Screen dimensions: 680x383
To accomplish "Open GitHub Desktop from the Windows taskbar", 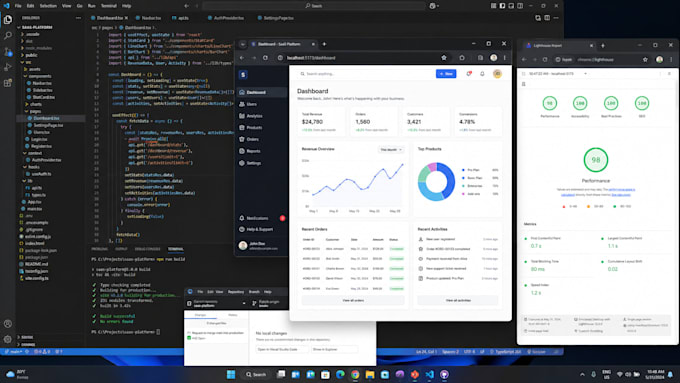I will [x=444, y=374].
